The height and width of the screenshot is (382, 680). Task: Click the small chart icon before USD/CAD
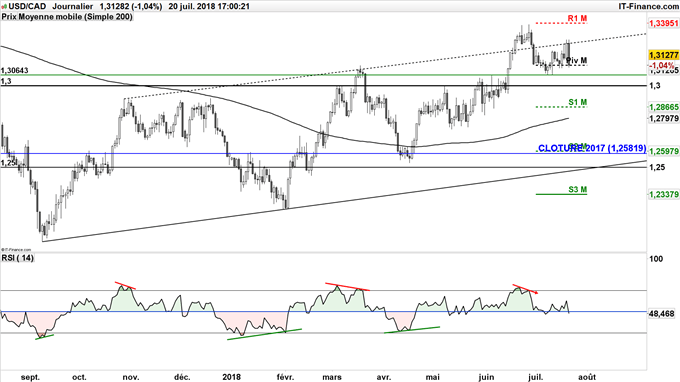(x=4, y=6)
